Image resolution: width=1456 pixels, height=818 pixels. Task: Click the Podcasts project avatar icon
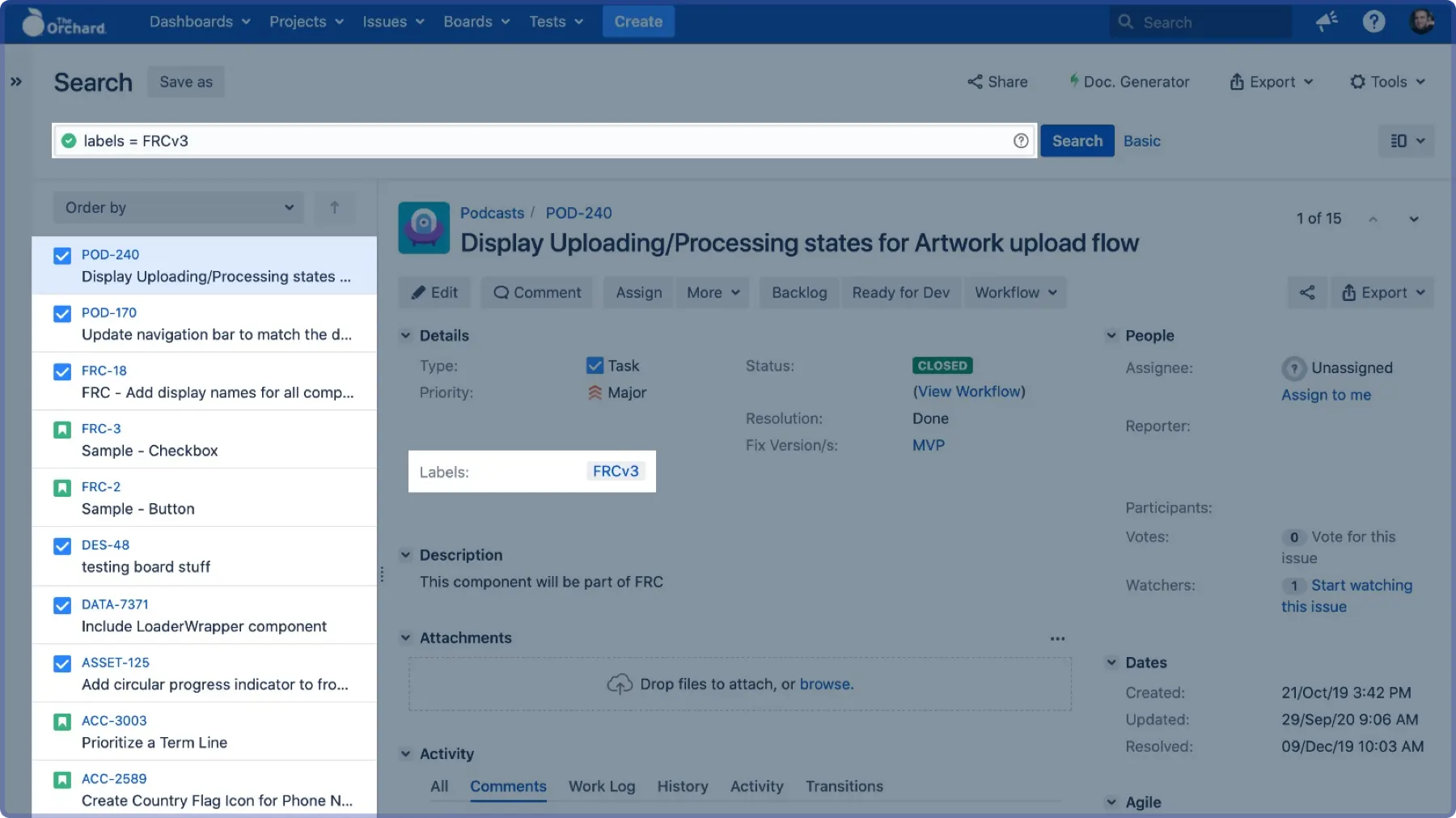pos(424,227)
